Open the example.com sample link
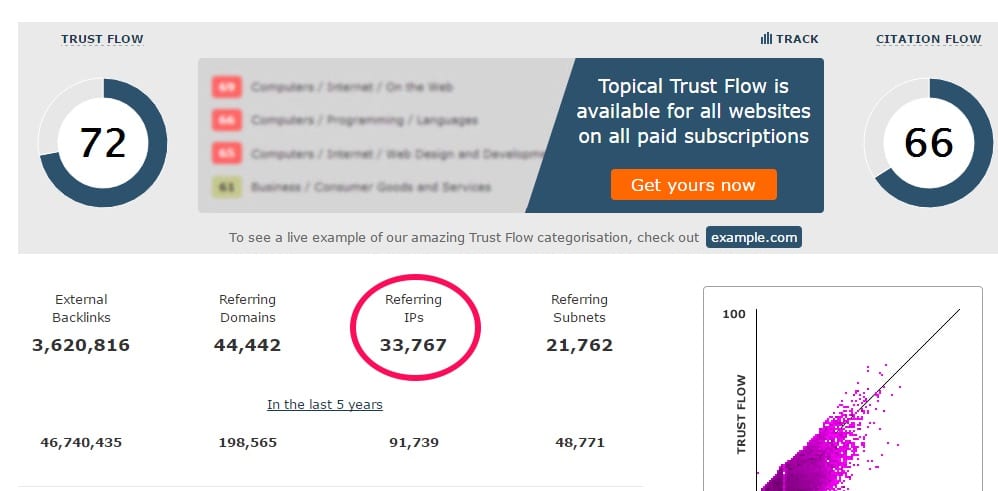This screenshot has width=998, height=491. pos(754,238)
